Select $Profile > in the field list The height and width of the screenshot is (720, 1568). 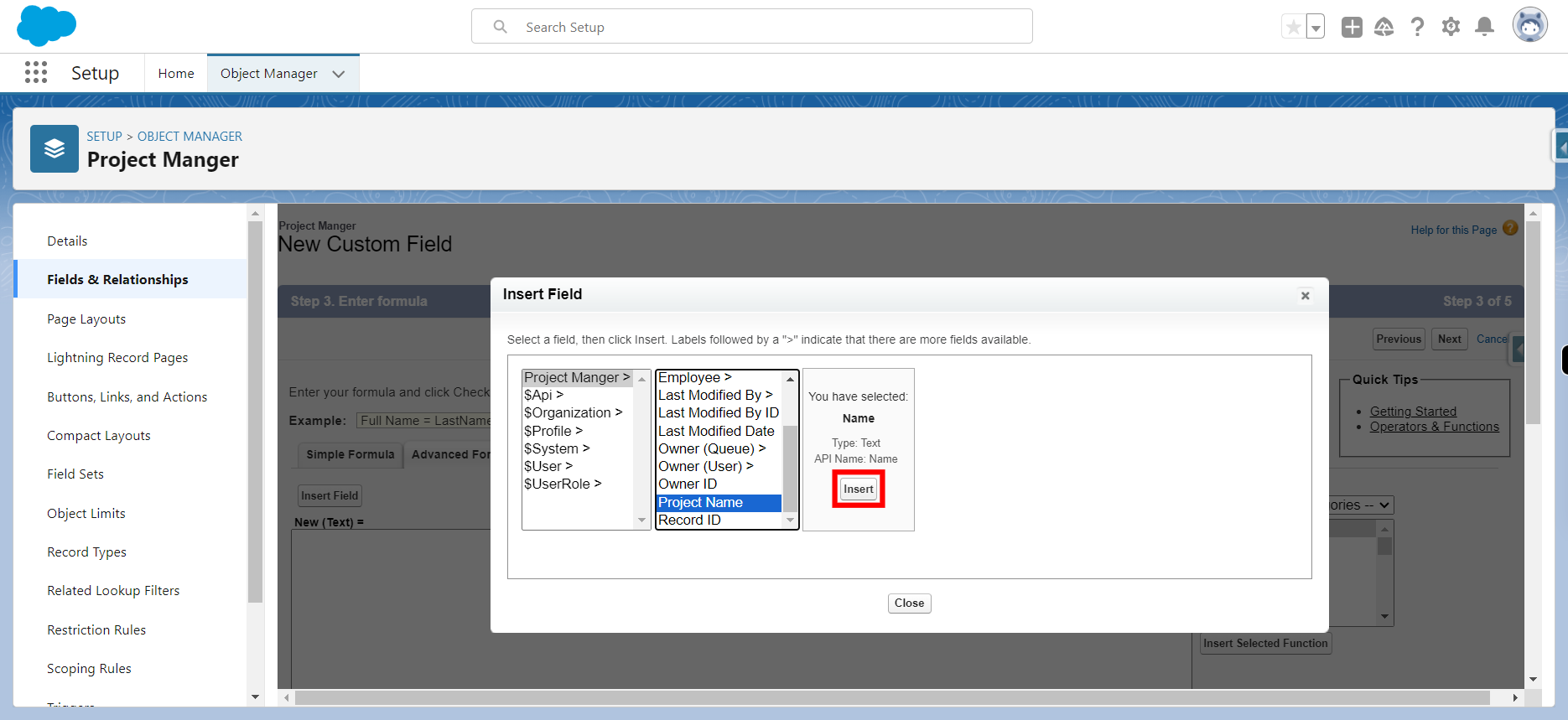click(579, 431)
